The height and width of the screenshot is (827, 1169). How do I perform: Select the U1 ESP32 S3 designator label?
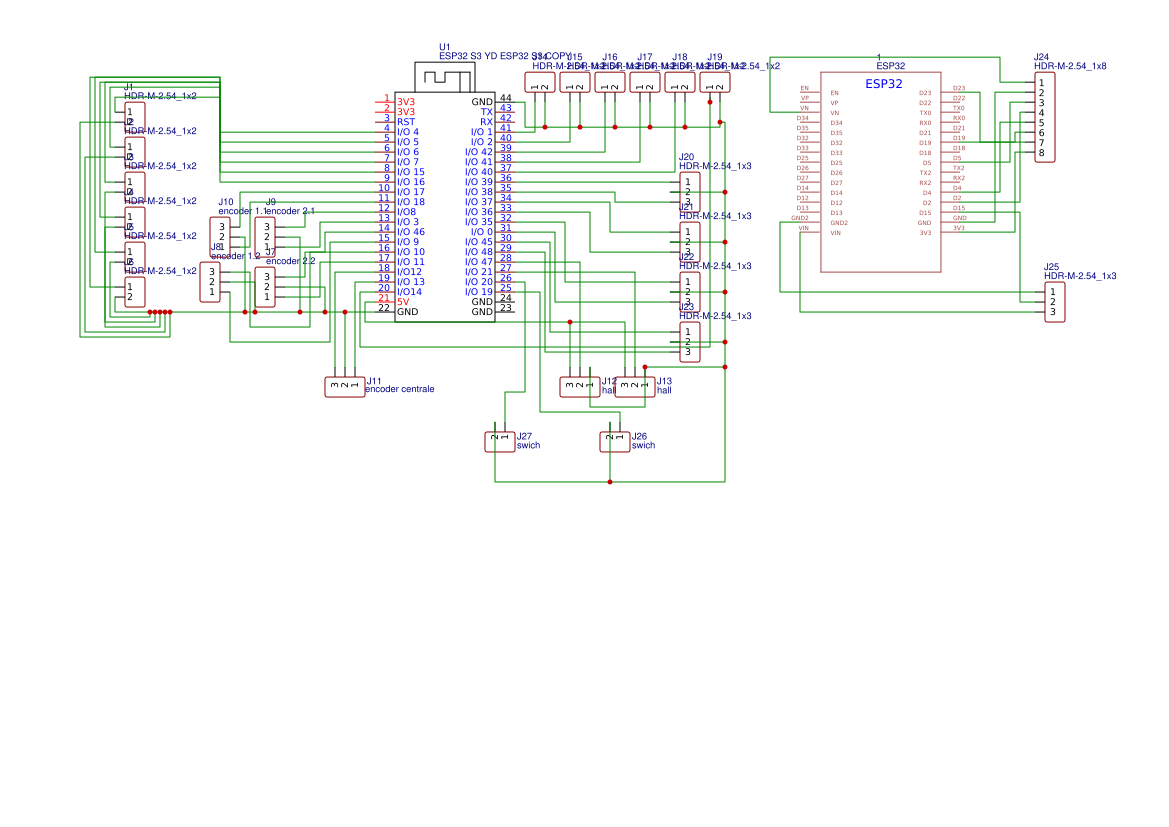[444, 48]
